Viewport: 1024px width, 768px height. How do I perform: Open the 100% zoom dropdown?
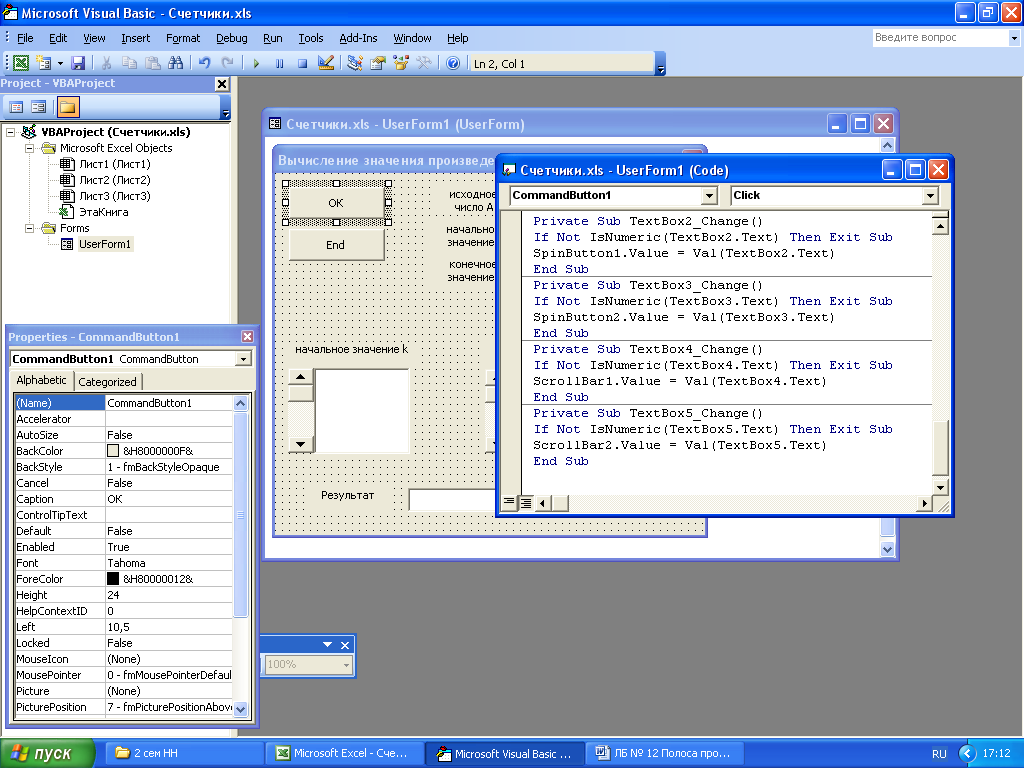click(346, 665)
